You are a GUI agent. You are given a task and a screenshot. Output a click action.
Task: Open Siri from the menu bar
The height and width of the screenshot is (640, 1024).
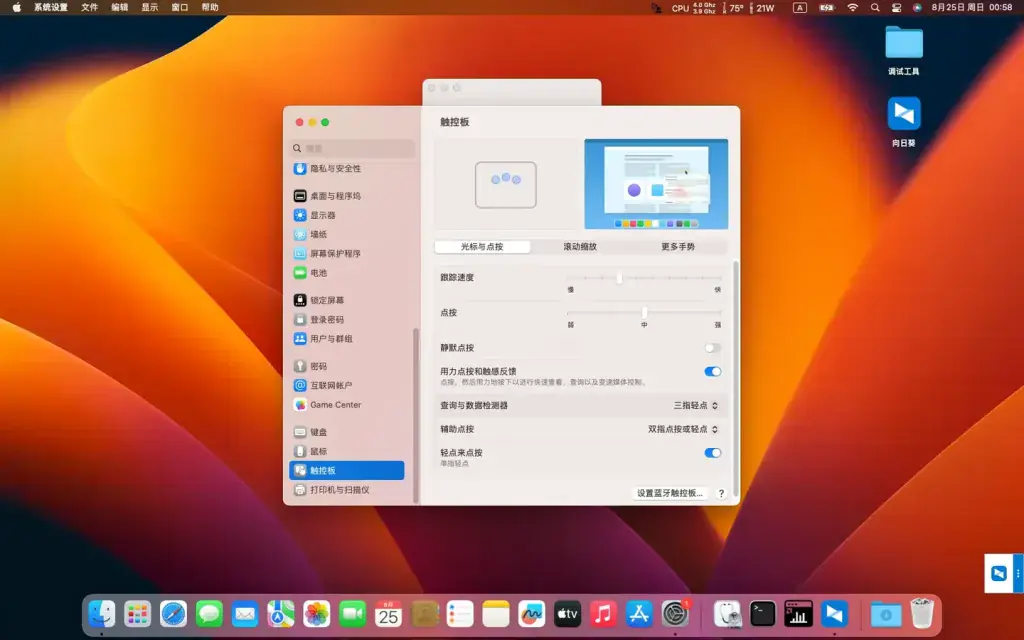click(x=918, y=8)
